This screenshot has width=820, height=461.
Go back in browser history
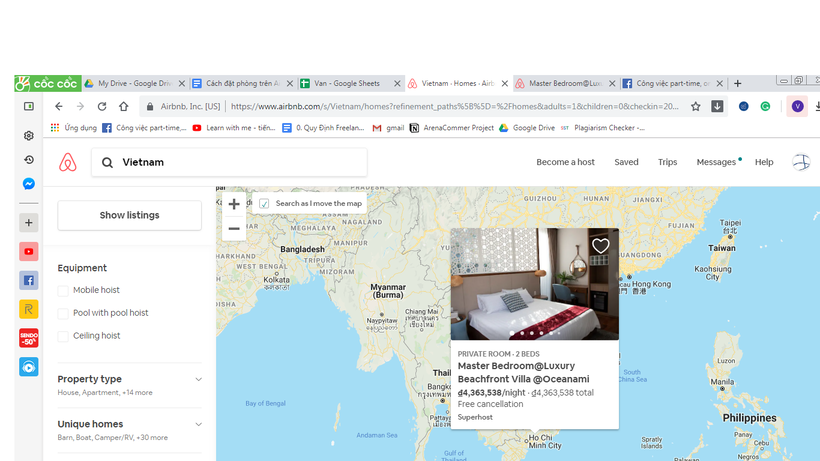click(59, 107)
